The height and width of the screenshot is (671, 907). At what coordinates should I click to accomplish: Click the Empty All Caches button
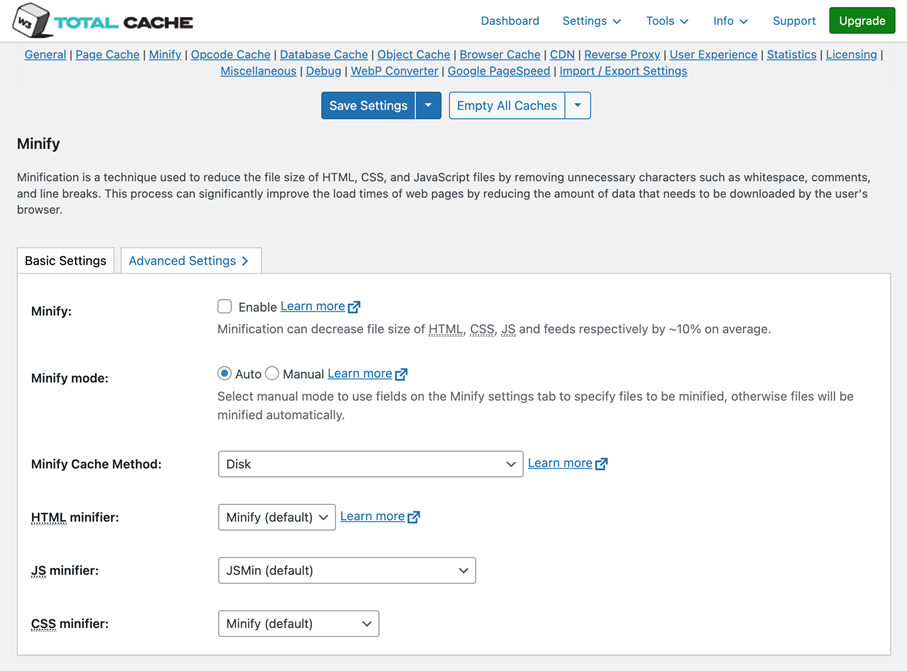click(507, 105)
